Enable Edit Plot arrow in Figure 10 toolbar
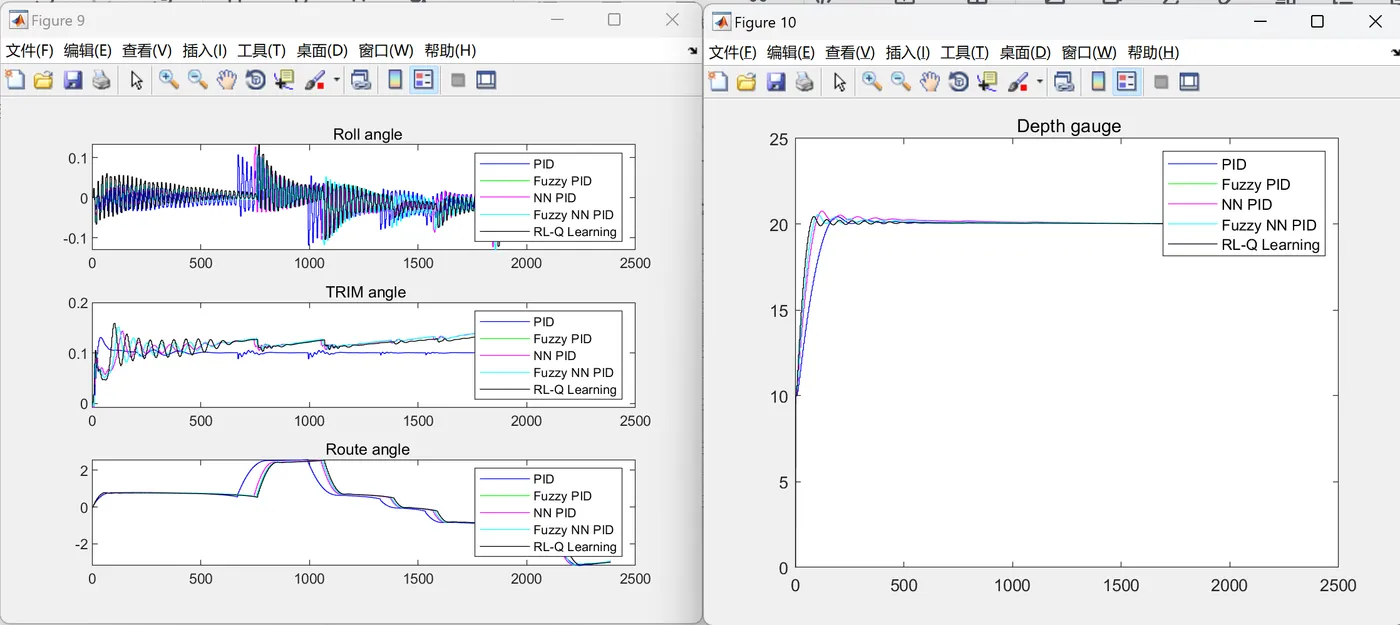1400x625 pixels. [x=840, y=82]
